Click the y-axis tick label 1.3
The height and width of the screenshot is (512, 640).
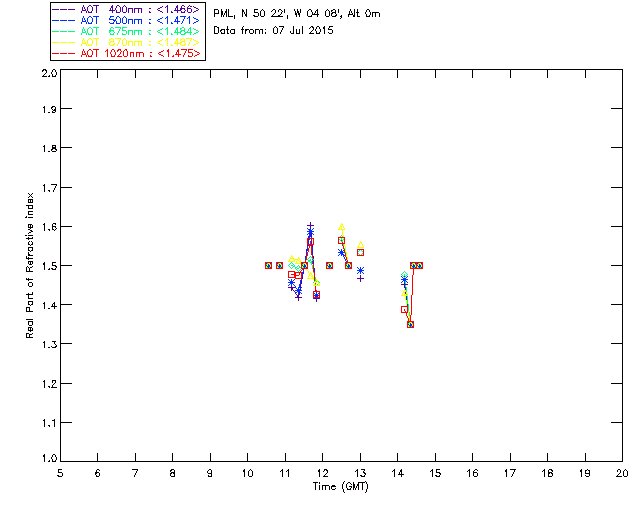tap(49, 345)
